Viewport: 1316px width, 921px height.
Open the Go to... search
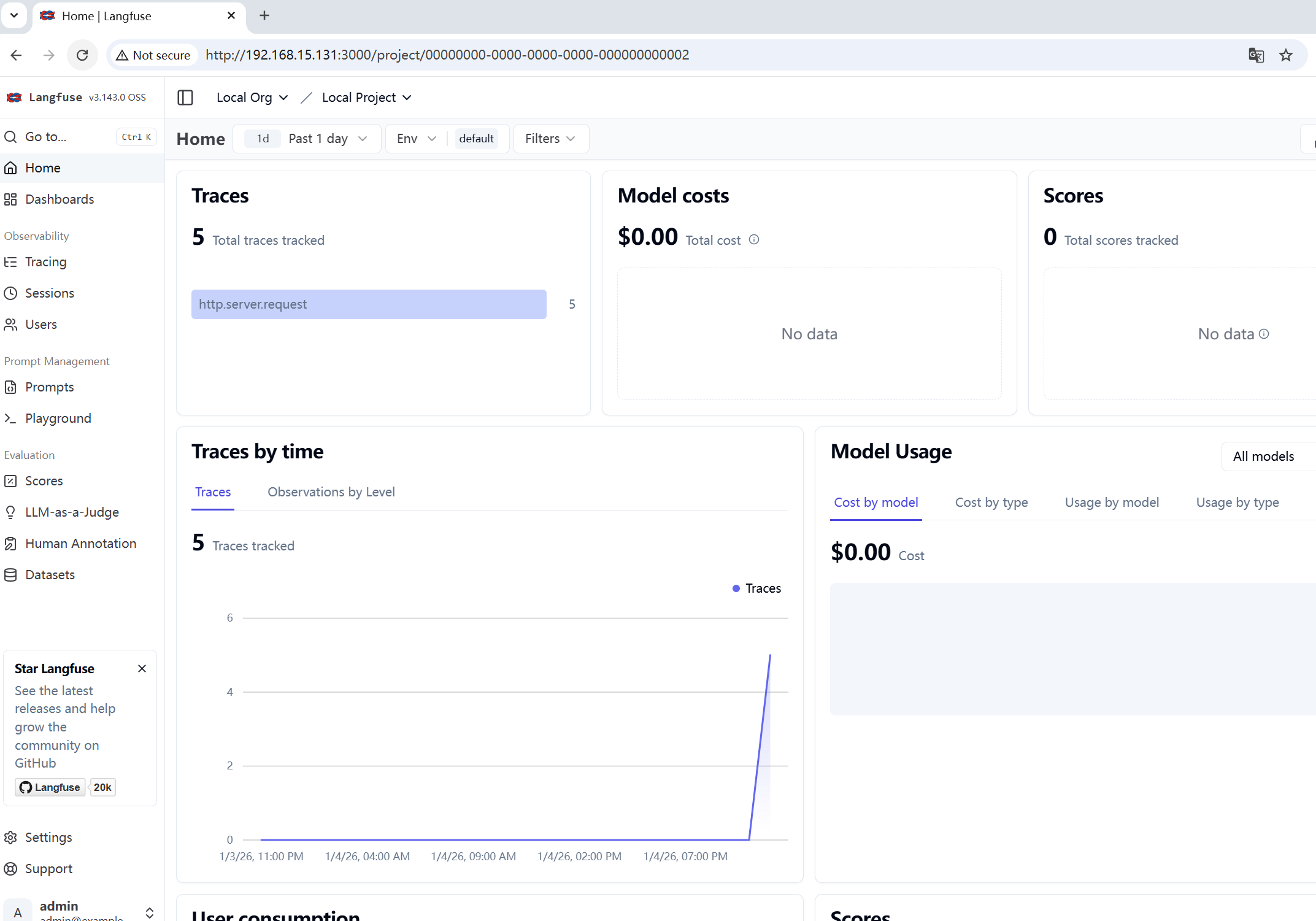click(46, 136)
